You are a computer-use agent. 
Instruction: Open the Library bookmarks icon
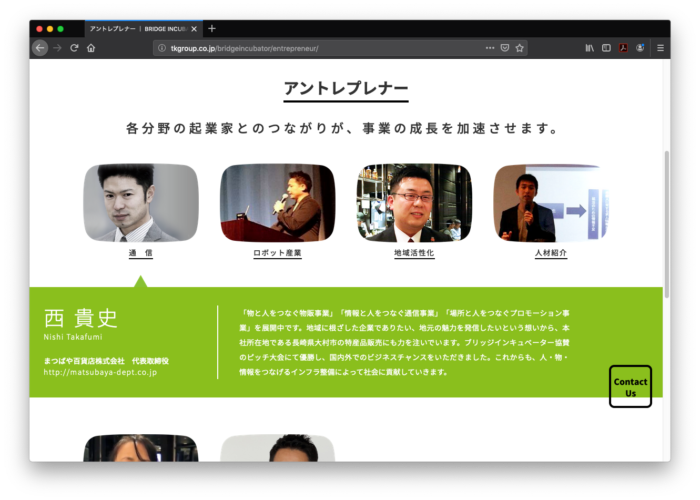pos(590,48)
